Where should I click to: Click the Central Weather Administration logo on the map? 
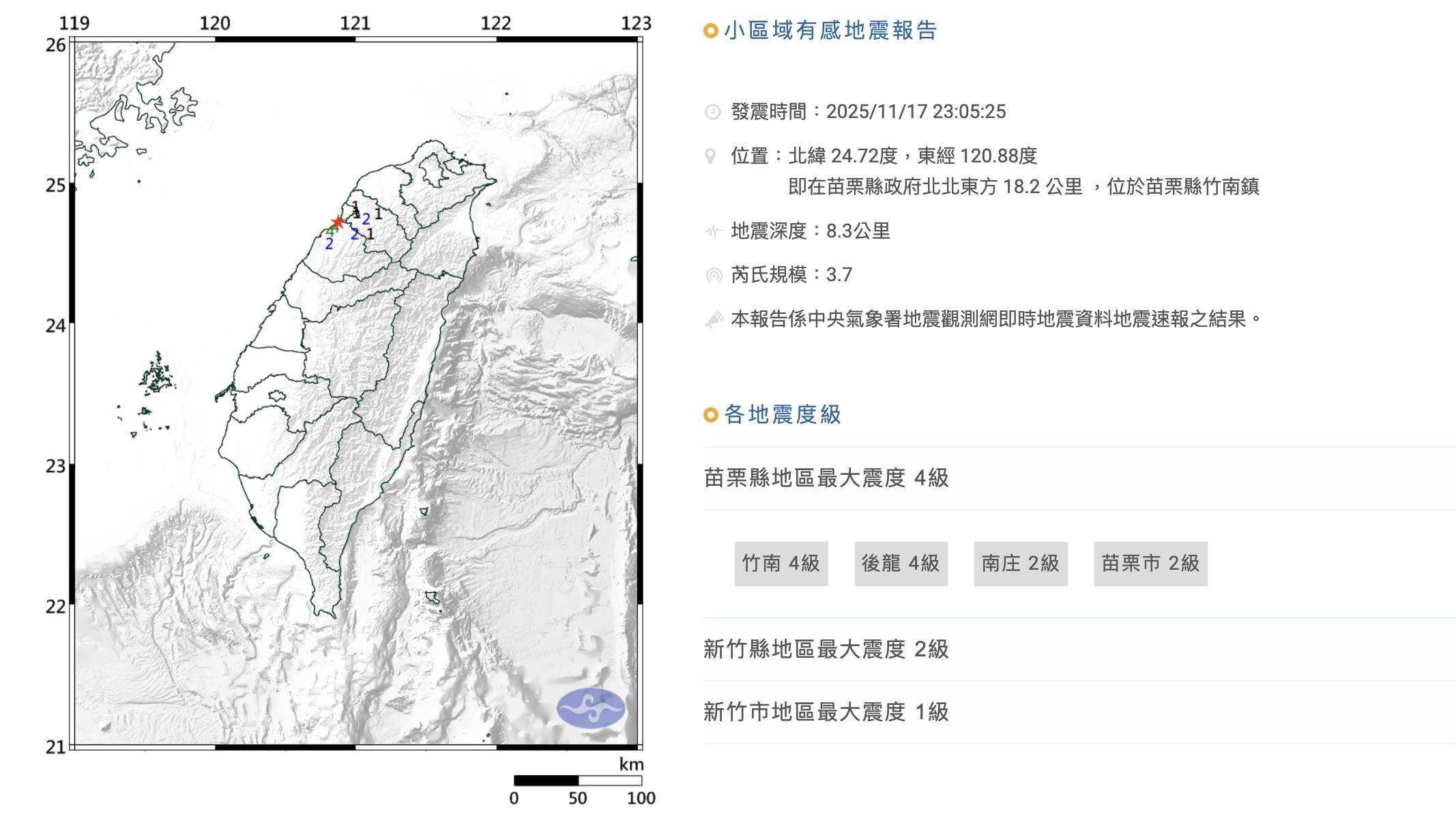click(590, 708)
